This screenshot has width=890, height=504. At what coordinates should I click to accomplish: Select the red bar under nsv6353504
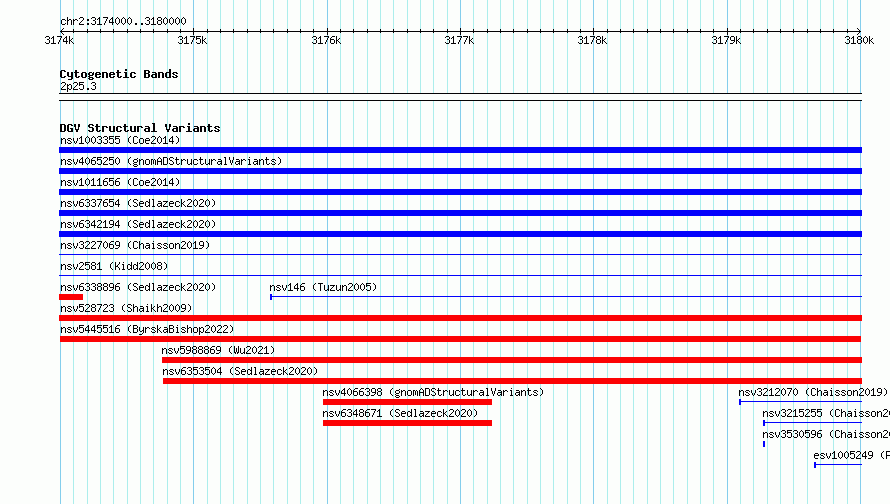(x=513, y=381)
